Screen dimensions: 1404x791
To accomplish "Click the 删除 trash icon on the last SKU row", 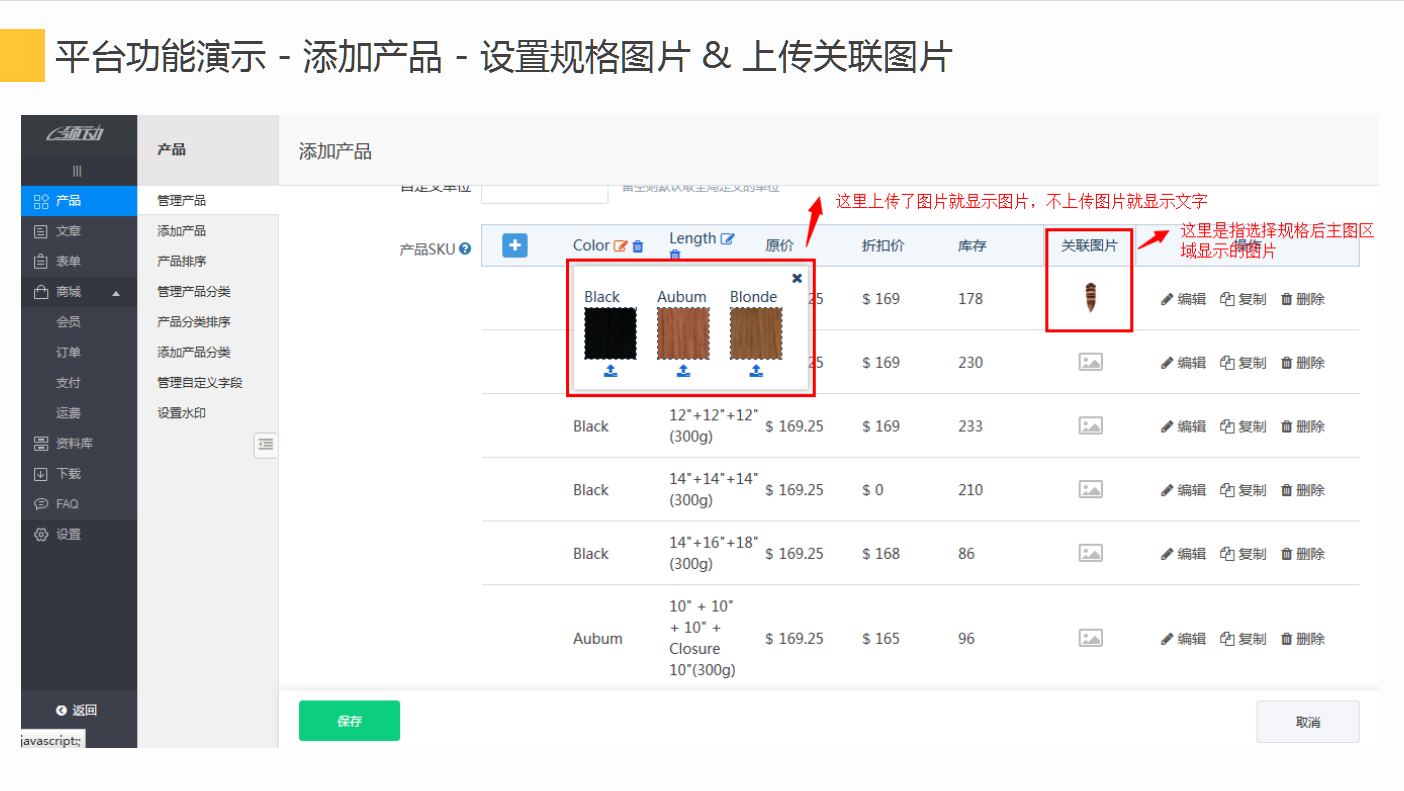I will point(1286,638).
